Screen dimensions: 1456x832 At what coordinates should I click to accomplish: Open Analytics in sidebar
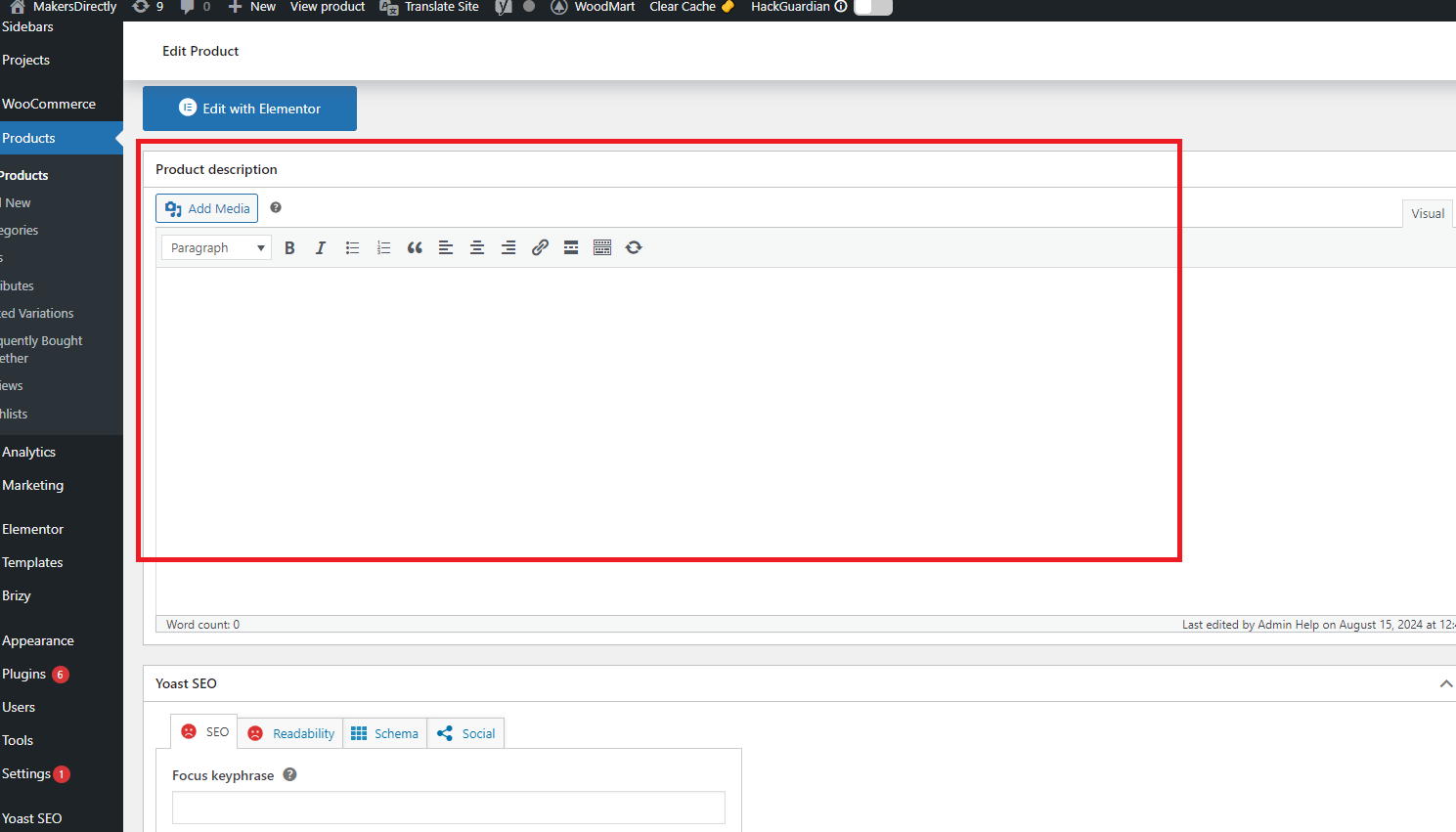point(29,452)
